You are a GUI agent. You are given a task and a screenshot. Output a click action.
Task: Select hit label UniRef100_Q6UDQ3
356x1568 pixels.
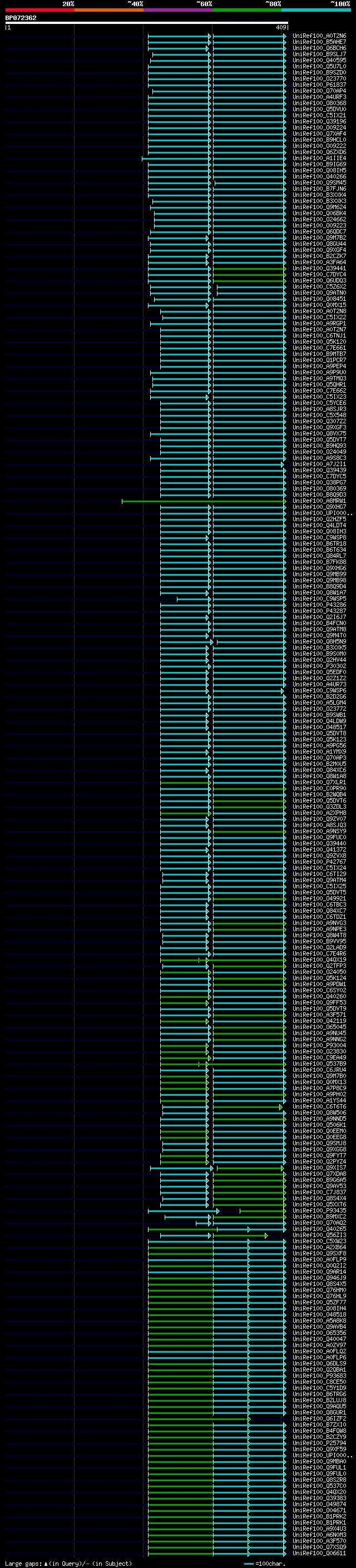pyautogui.click(x=319, y=280)
